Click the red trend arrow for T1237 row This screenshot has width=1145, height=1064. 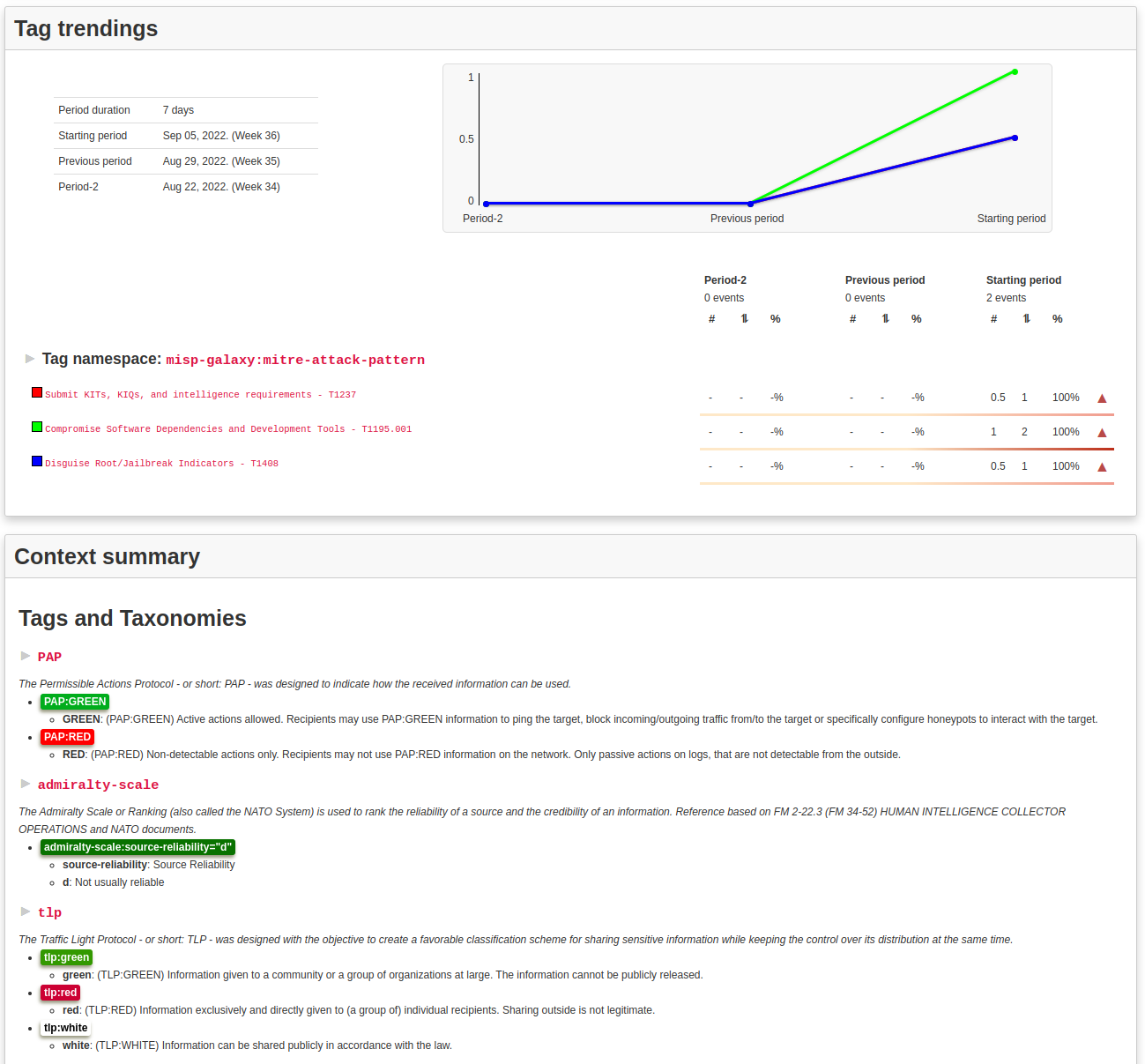(x=1102, y=398)
